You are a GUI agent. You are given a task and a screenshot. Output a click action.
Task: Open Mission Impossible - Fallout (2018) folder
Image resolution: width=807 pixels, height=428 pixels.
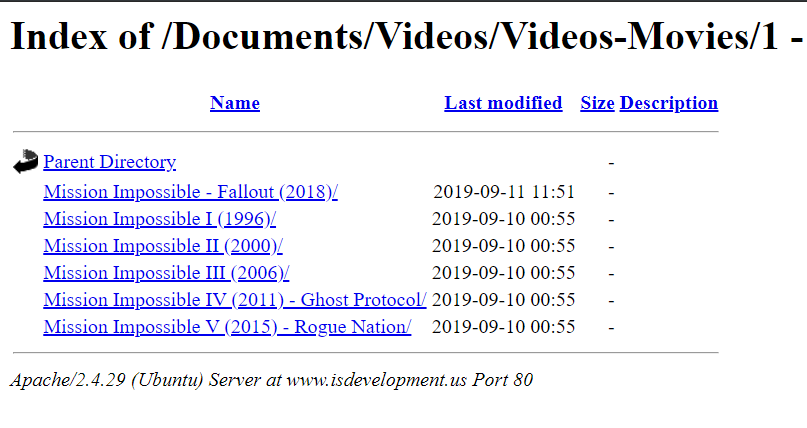[190, 192]
